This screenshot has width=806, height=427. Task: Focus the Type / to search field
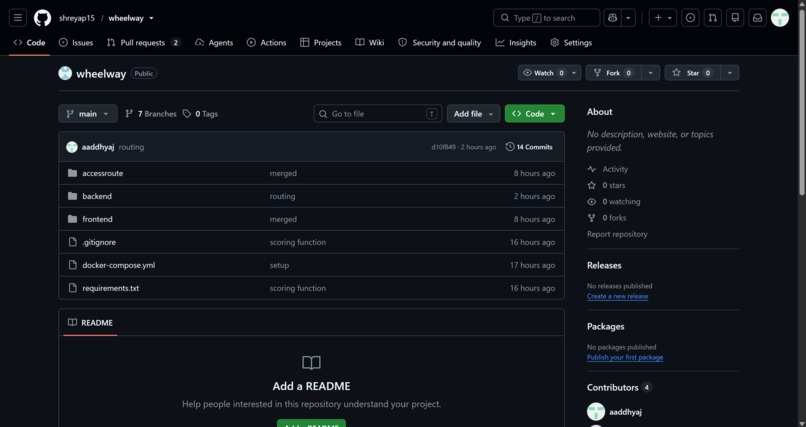(546, 18)
